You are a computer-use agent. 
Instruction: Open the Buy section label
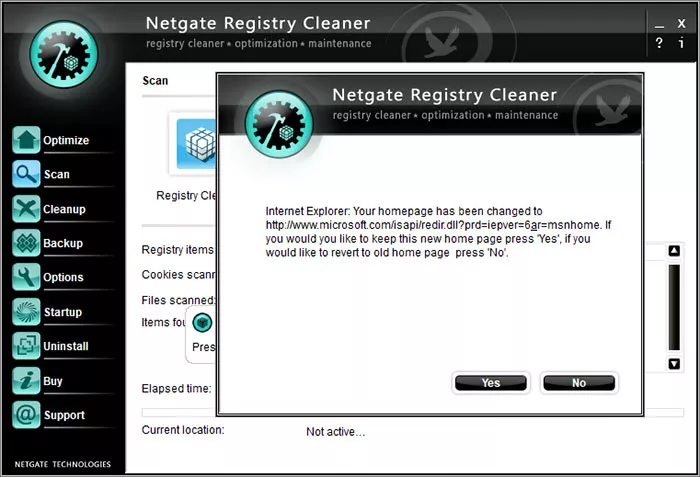pos(53,381)
